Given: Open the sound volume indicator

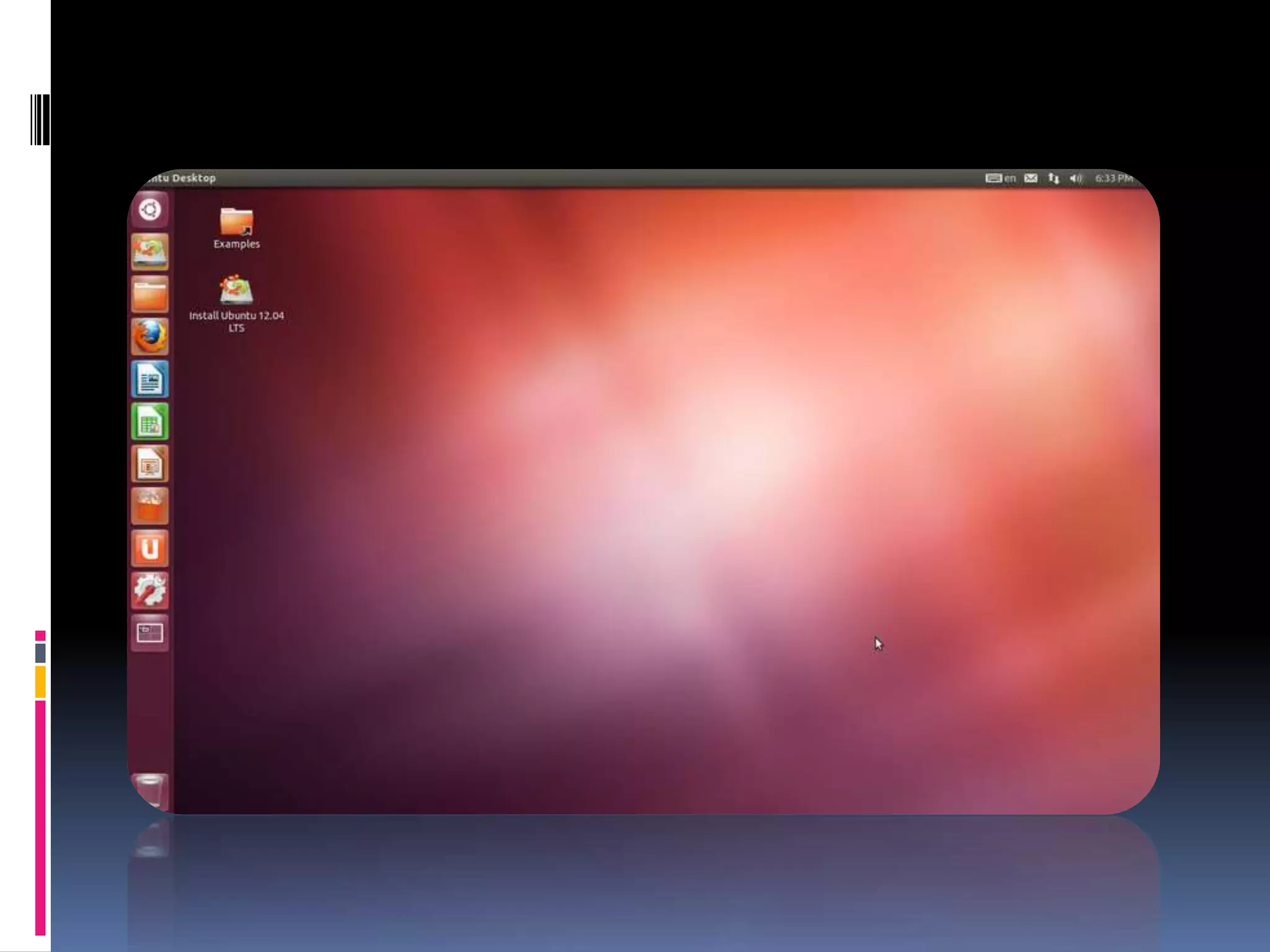Looking at the screenshot, I should pyautogui.click(x=1076, y=178).
